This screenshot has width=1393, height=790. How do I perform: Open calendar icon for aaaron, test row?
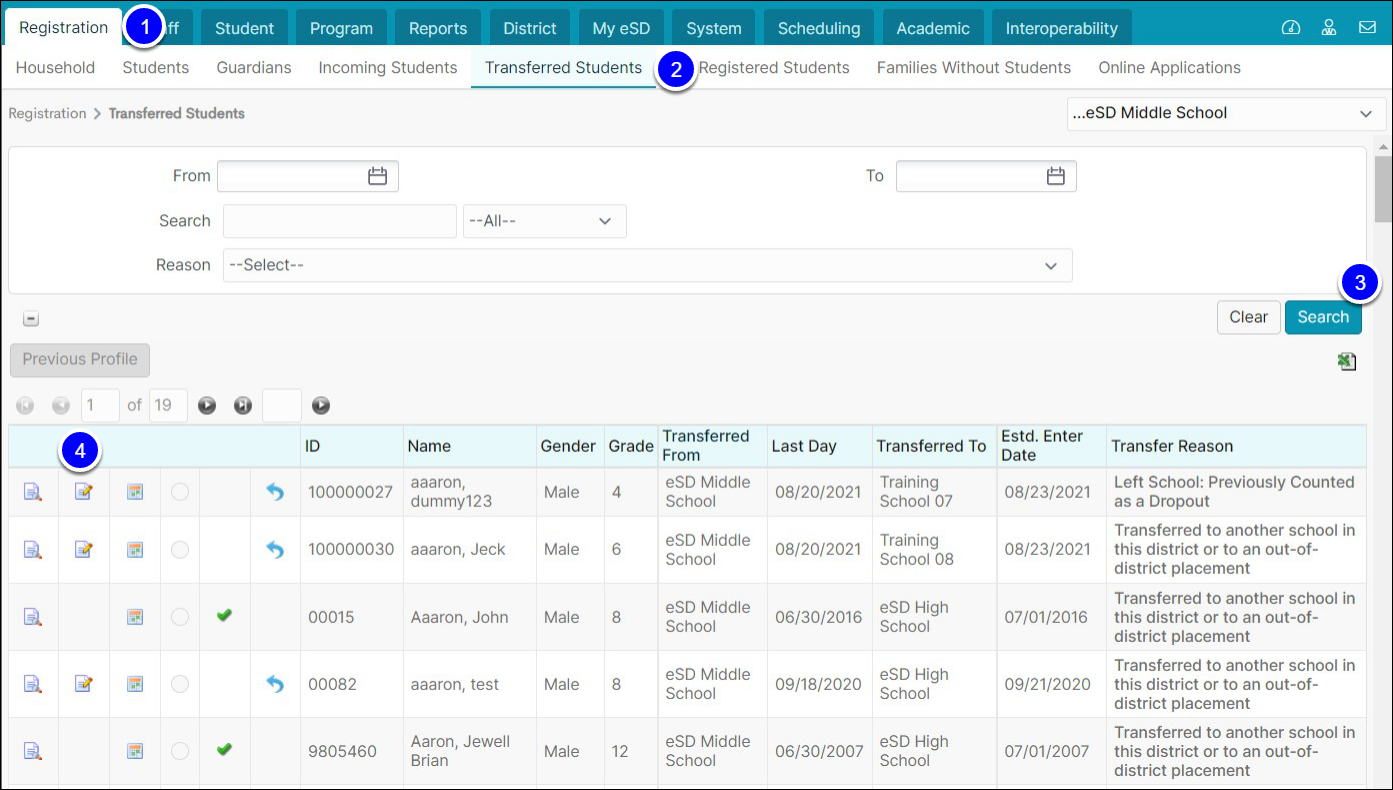pyautogui.click(x=135, y=684)
